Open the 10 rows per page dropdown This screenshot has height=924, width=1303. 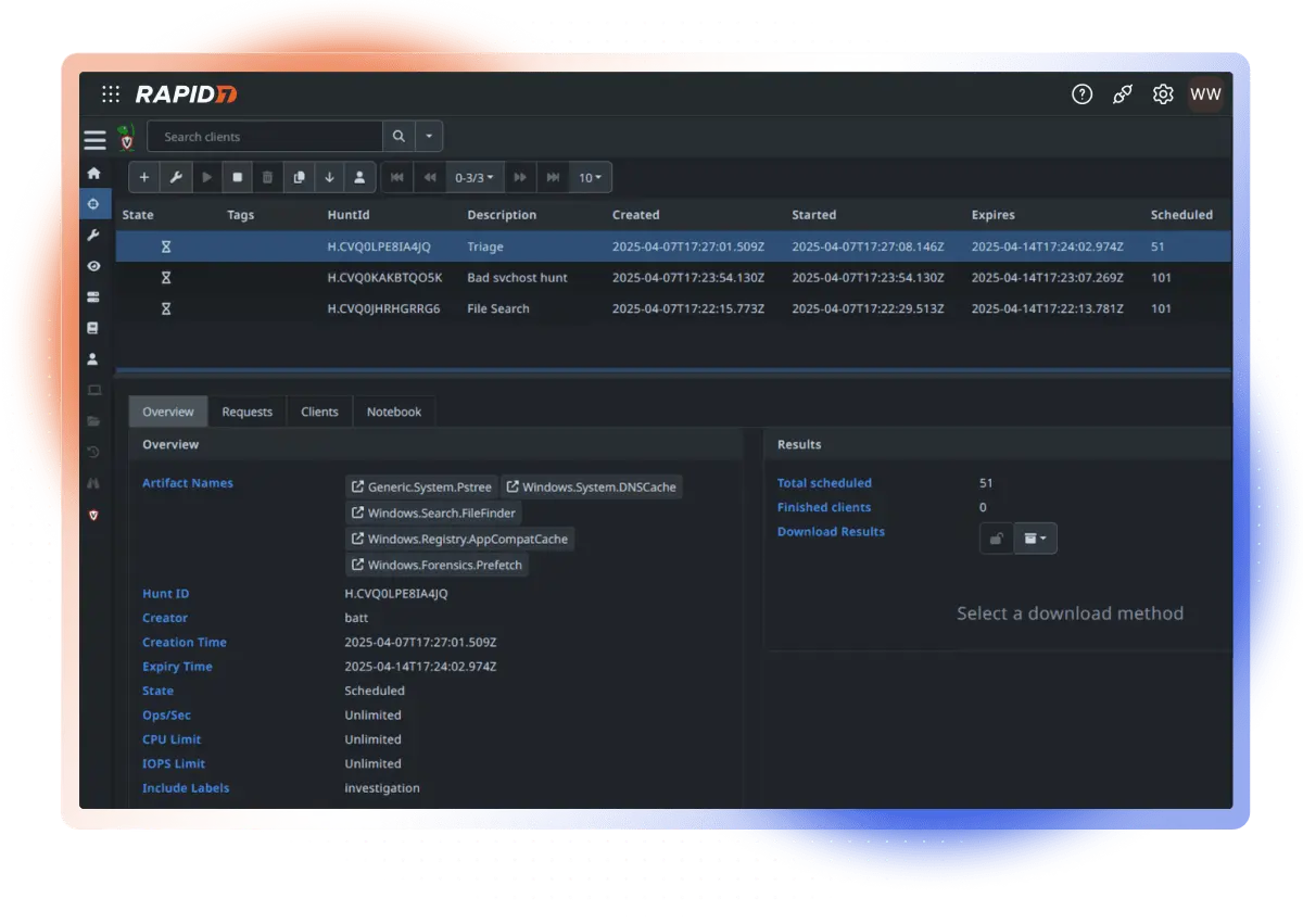pos(590,177)
